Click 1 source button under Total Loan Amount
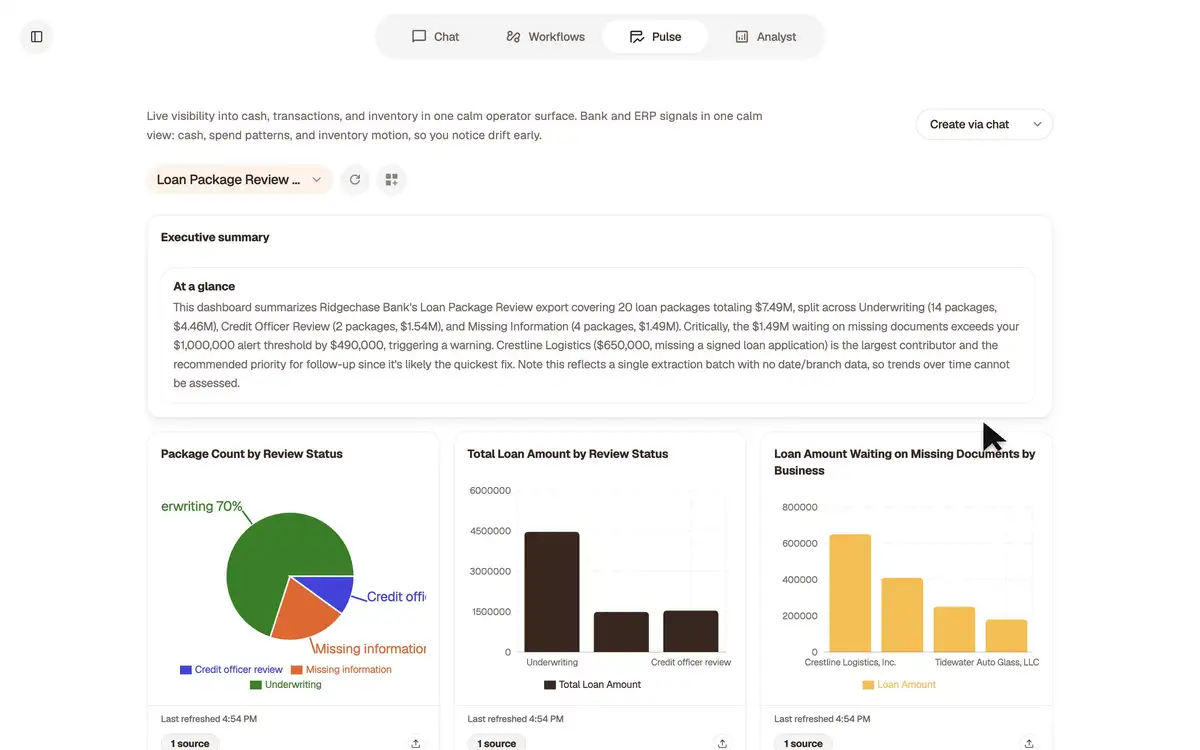 (x=497, y=743)
